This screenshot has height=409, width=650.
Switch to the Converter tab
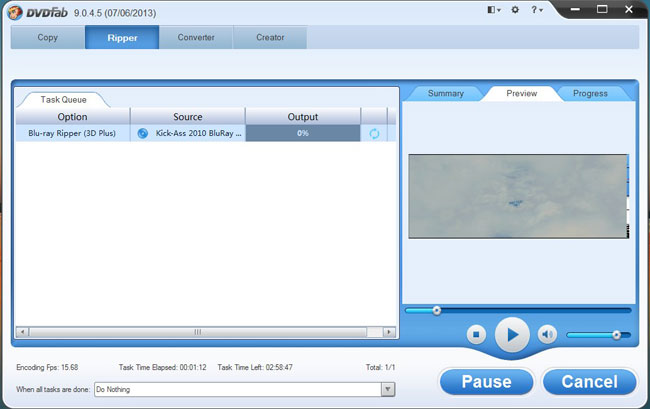196,37
